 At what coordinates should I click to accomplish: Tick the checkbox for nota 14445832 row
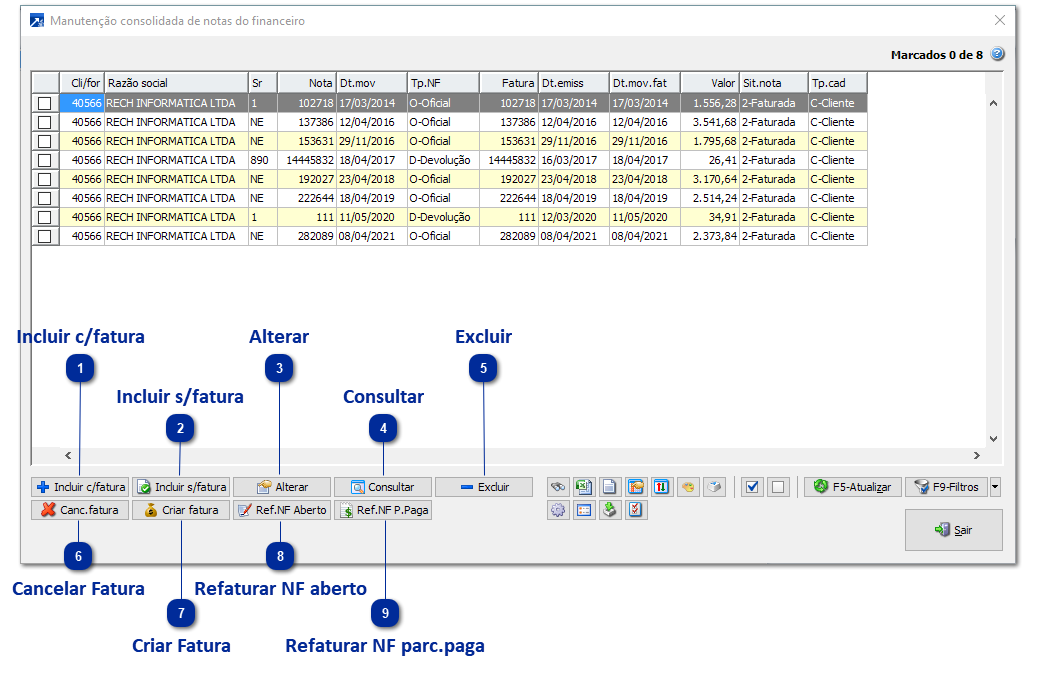click(x=45, y=160)
